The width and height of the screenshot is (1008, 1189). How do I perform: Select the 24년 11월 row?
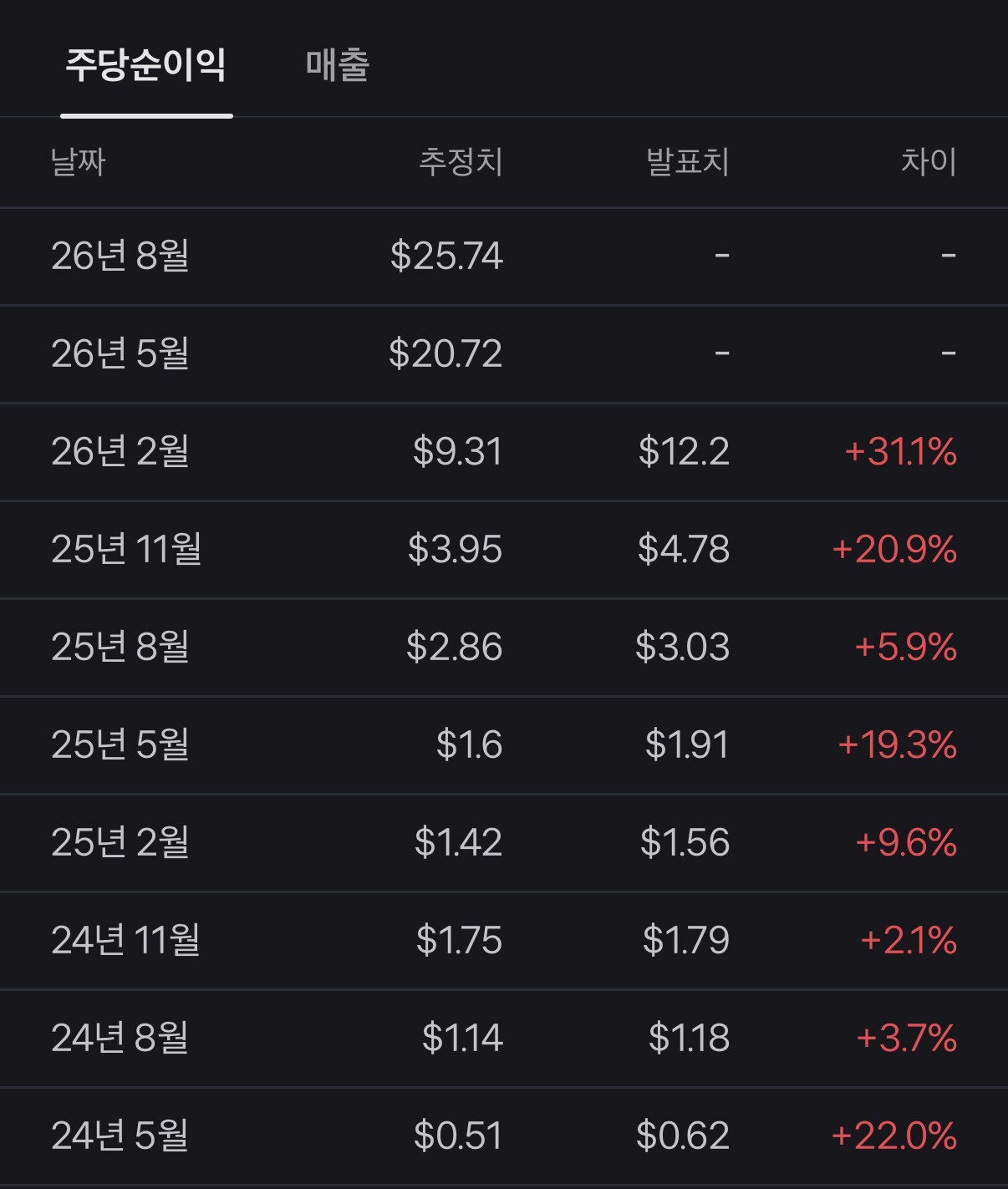(504, 940)
